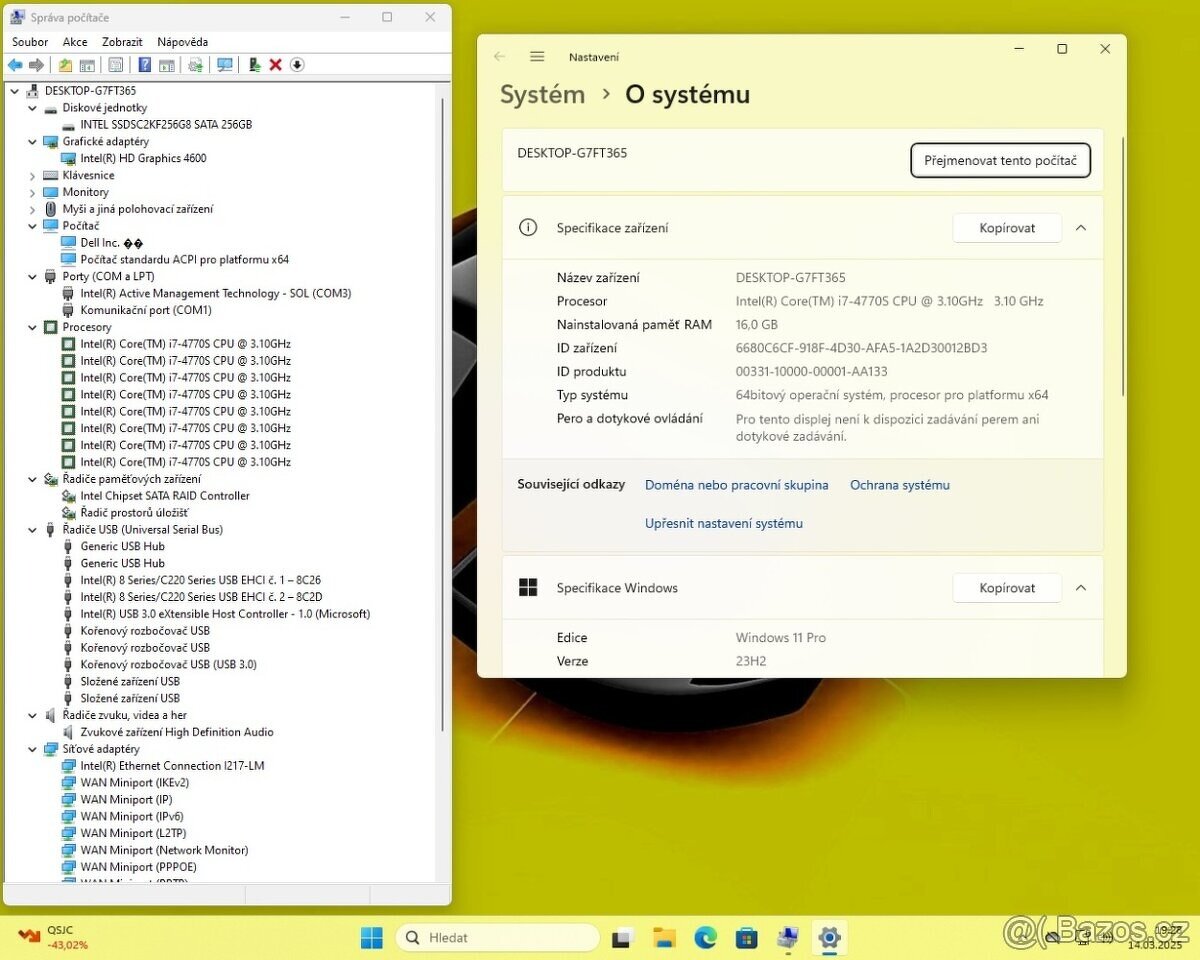Click Kopírovat next to Specifikace Windows

(x=1007, y=588)
